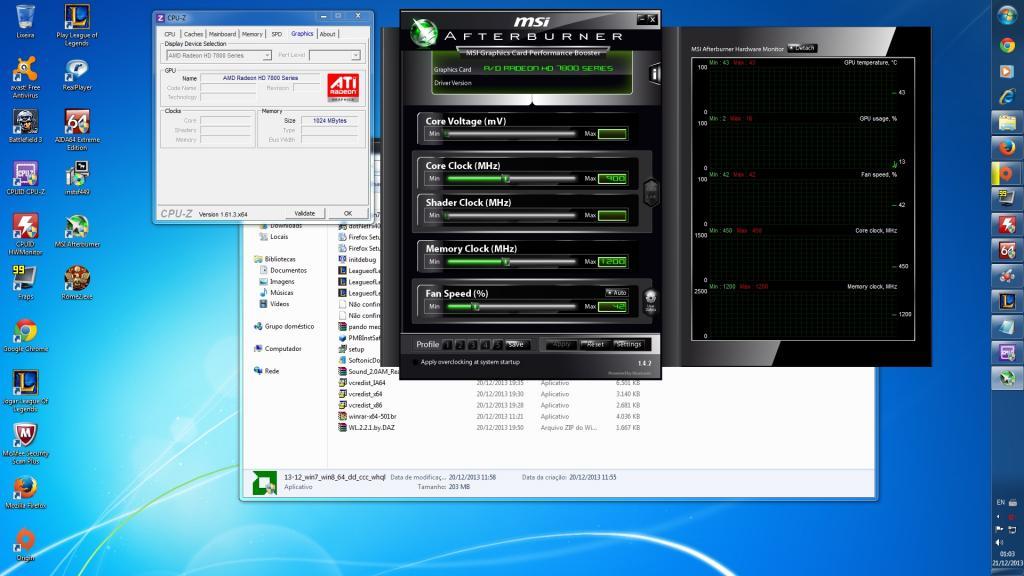Open Mozilla Firefox desktop shortcut
The height and width of the screenshot is (576, 1024).
tap(25, 492)
